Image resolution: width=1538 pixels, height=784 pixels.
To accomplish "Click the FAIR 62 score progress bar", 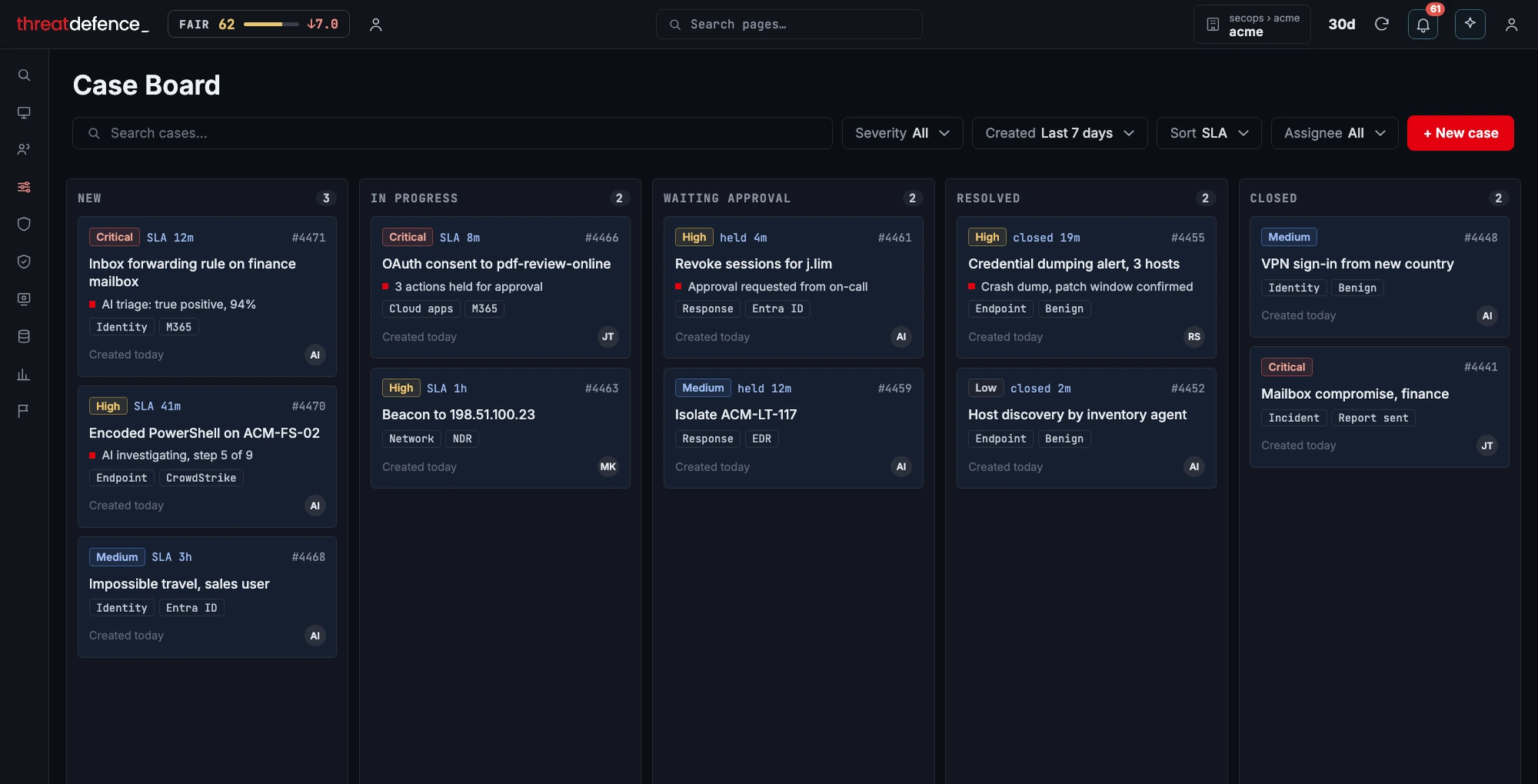I will coord(271,25).
